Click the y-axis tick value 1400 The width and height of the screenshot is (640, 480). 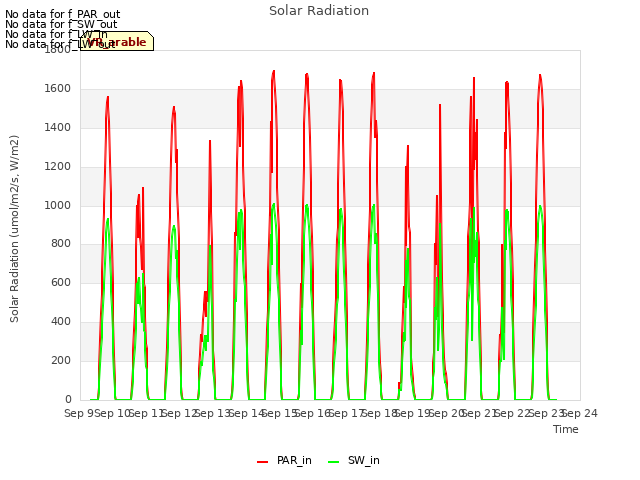coord(58,127)
